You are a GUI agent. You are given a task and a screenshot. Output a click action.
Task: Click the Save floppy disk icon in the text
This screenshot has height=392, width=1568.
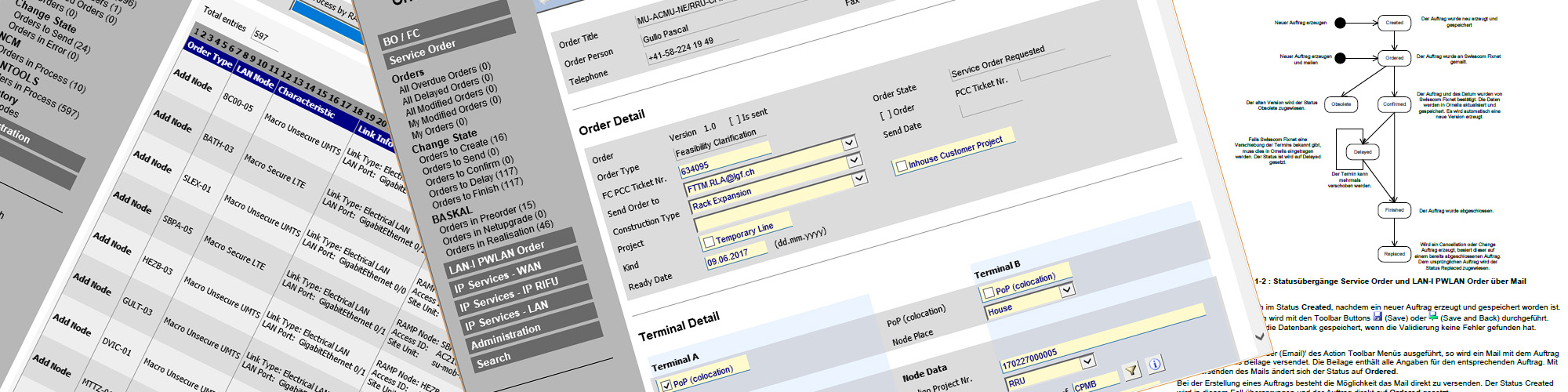pos(1377,317)
